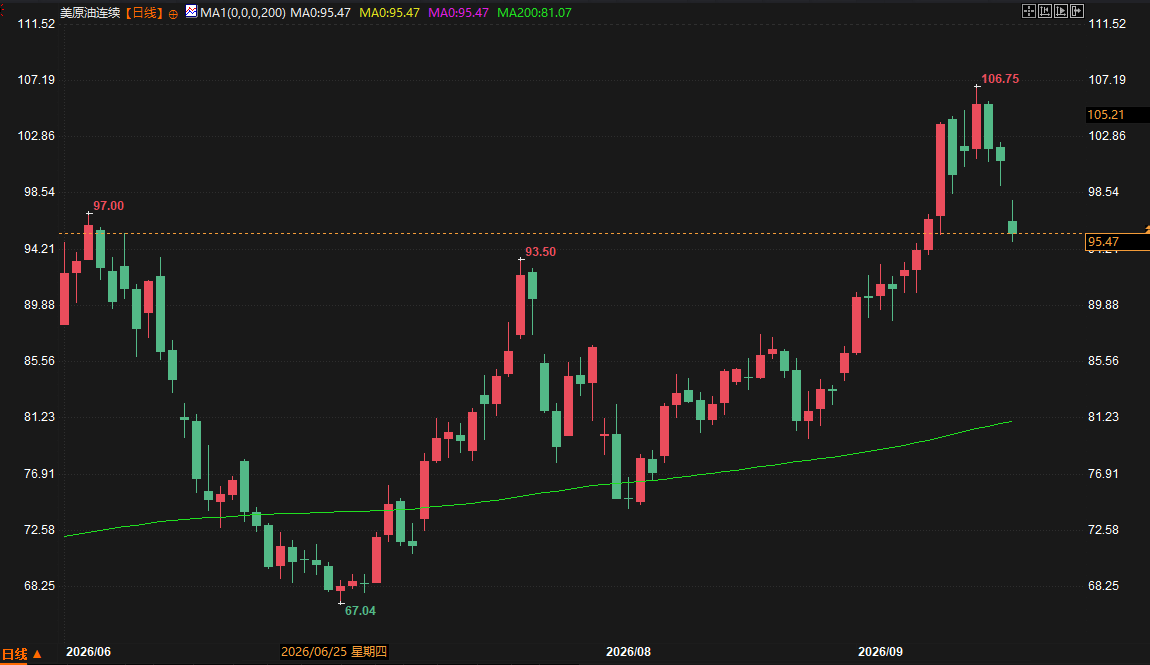
Task: Click the 97.00 peak price label
Action: coord(109,205)
